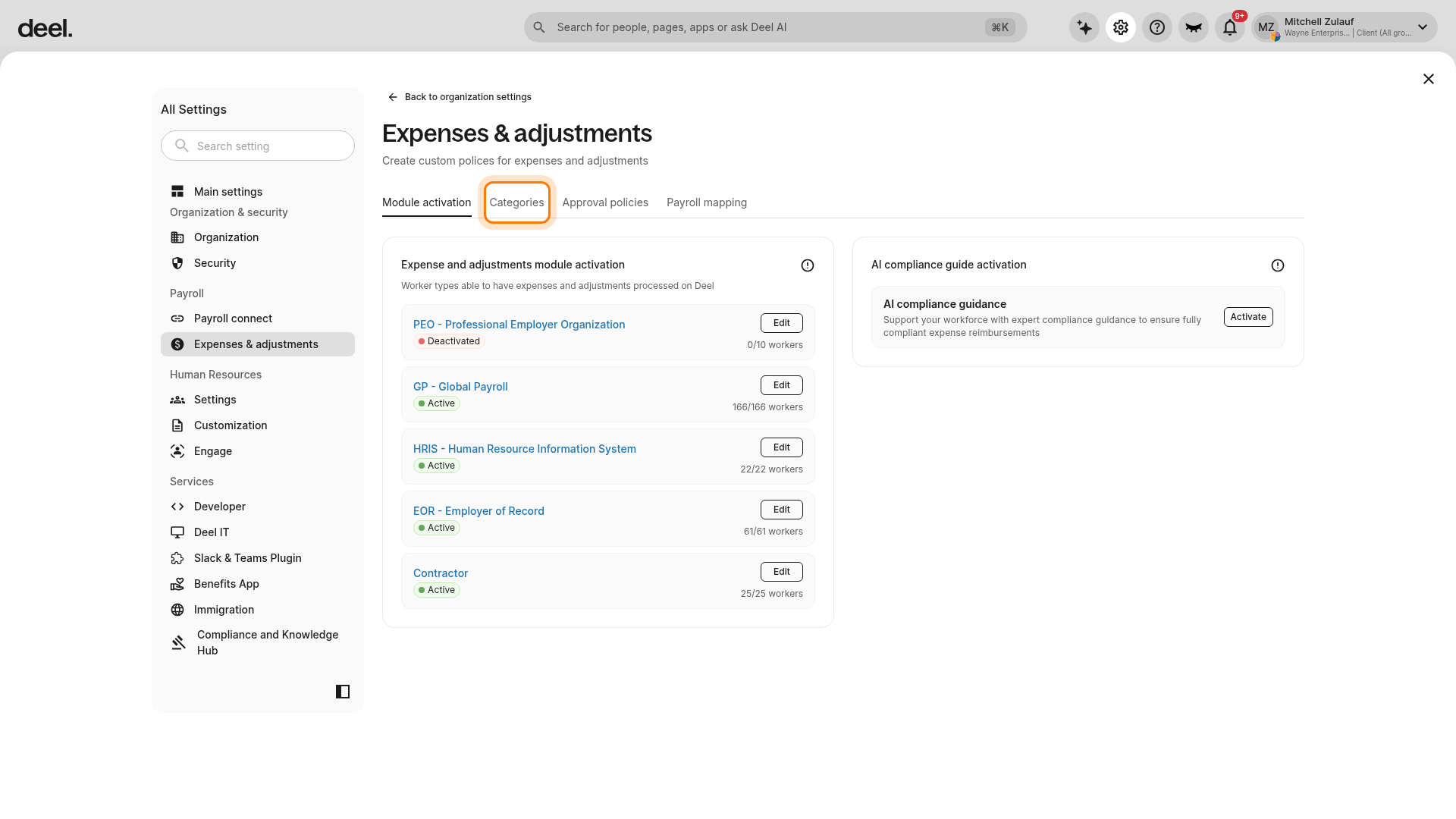
Task: Show info for module activation card
Action: click(808, 265)
